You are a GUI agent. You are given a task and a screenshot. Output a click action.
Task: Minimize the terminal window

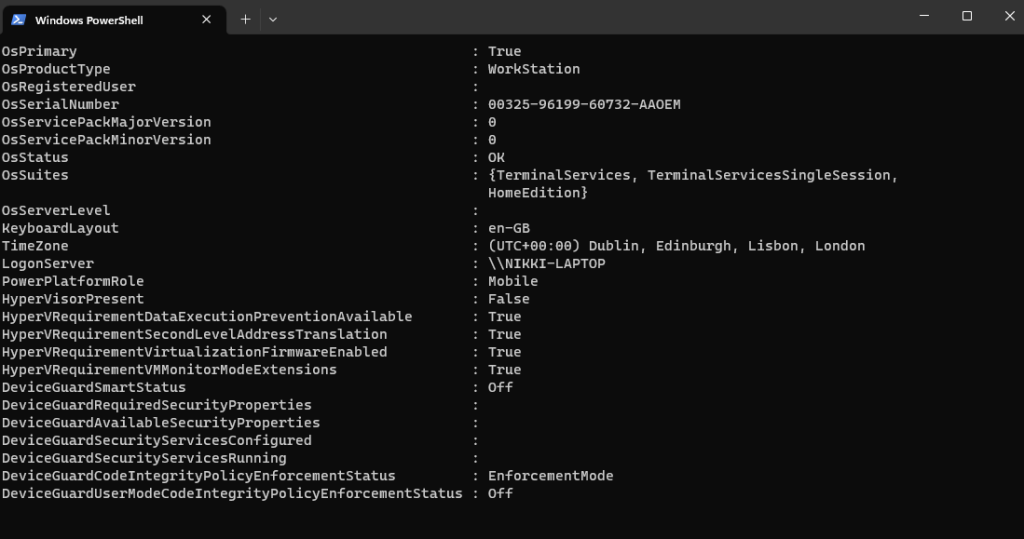(924, 16)
